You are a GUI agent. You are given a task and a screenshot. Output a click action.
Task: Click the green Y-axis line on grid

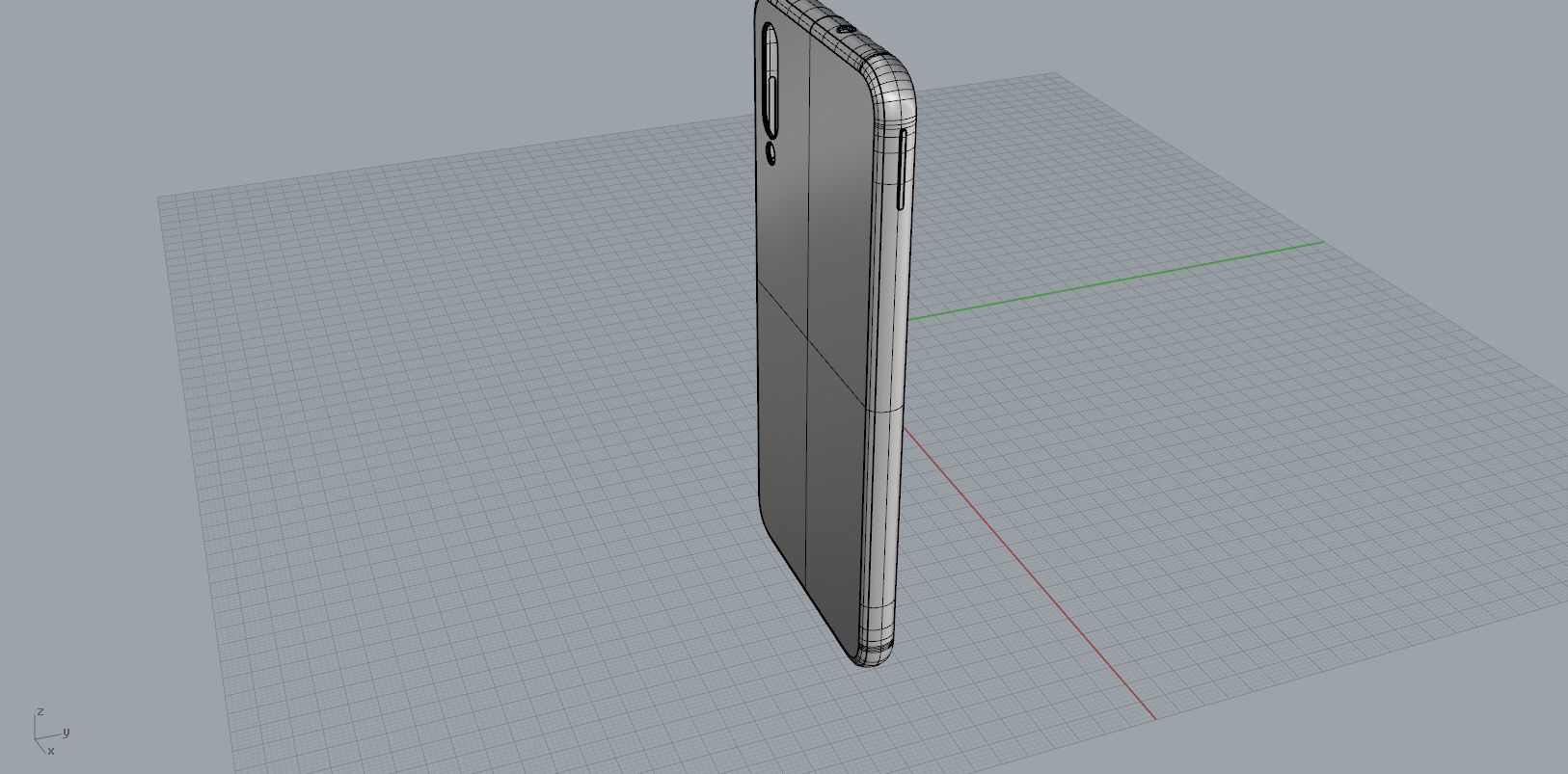(x=1116, y=280)
